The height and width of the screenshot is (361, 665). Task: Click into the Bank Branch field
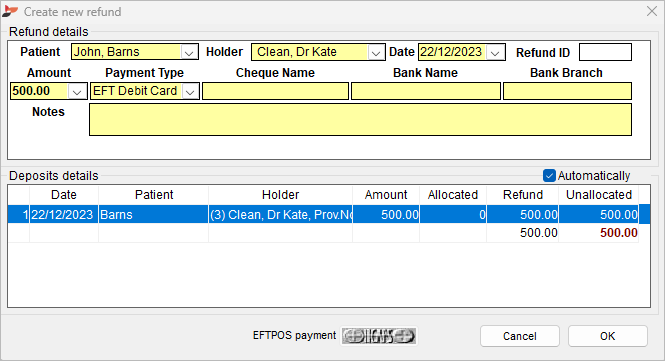tap(567, 91)
